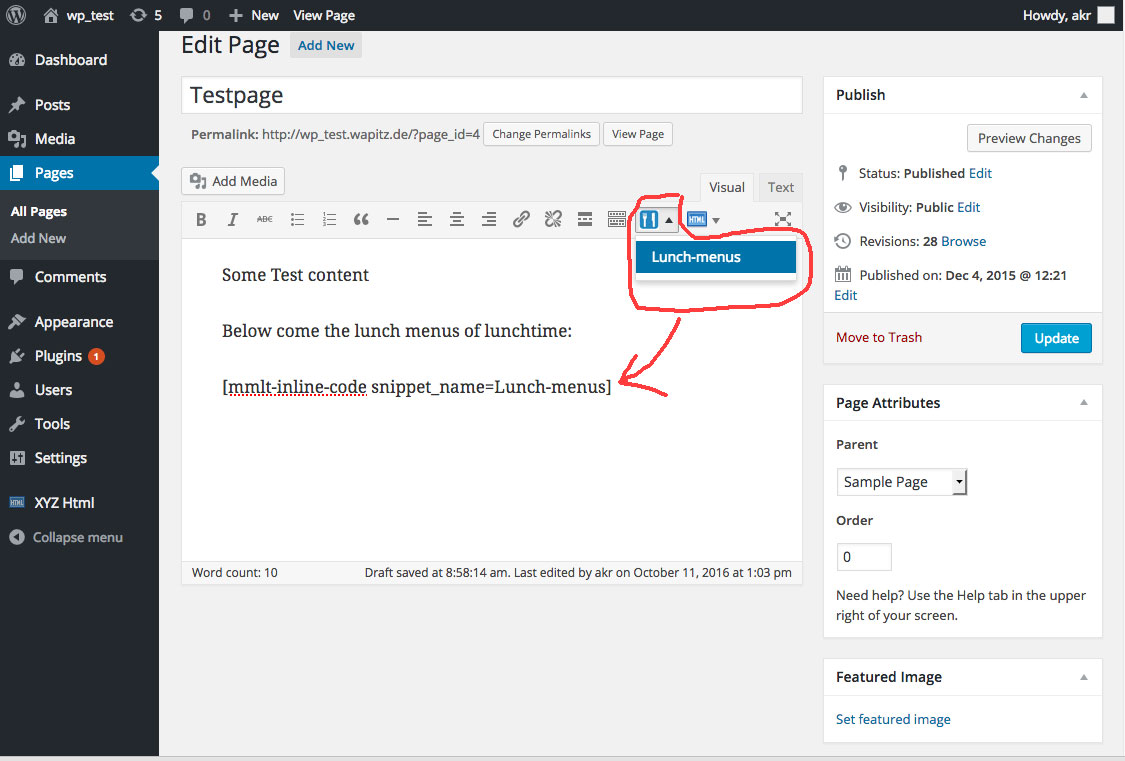
Task: Center align the text
Action: (x=457, y=220)
